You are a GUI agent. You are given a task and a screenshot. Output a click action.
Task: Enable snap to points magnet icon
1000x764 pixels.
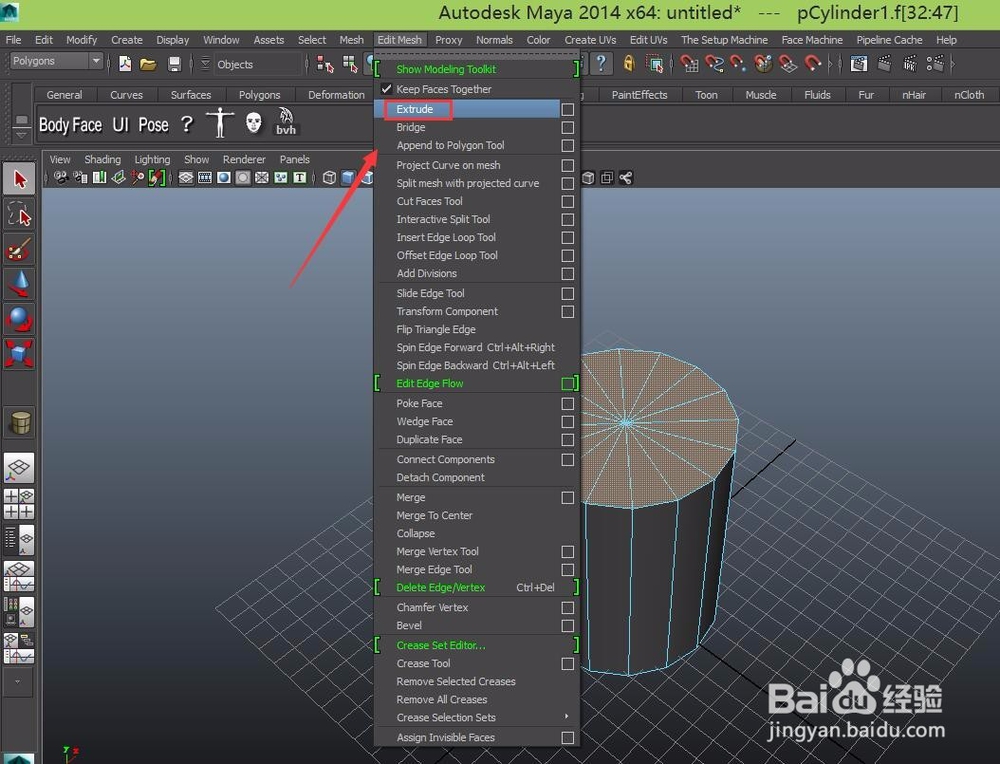(x=738, y=64)
